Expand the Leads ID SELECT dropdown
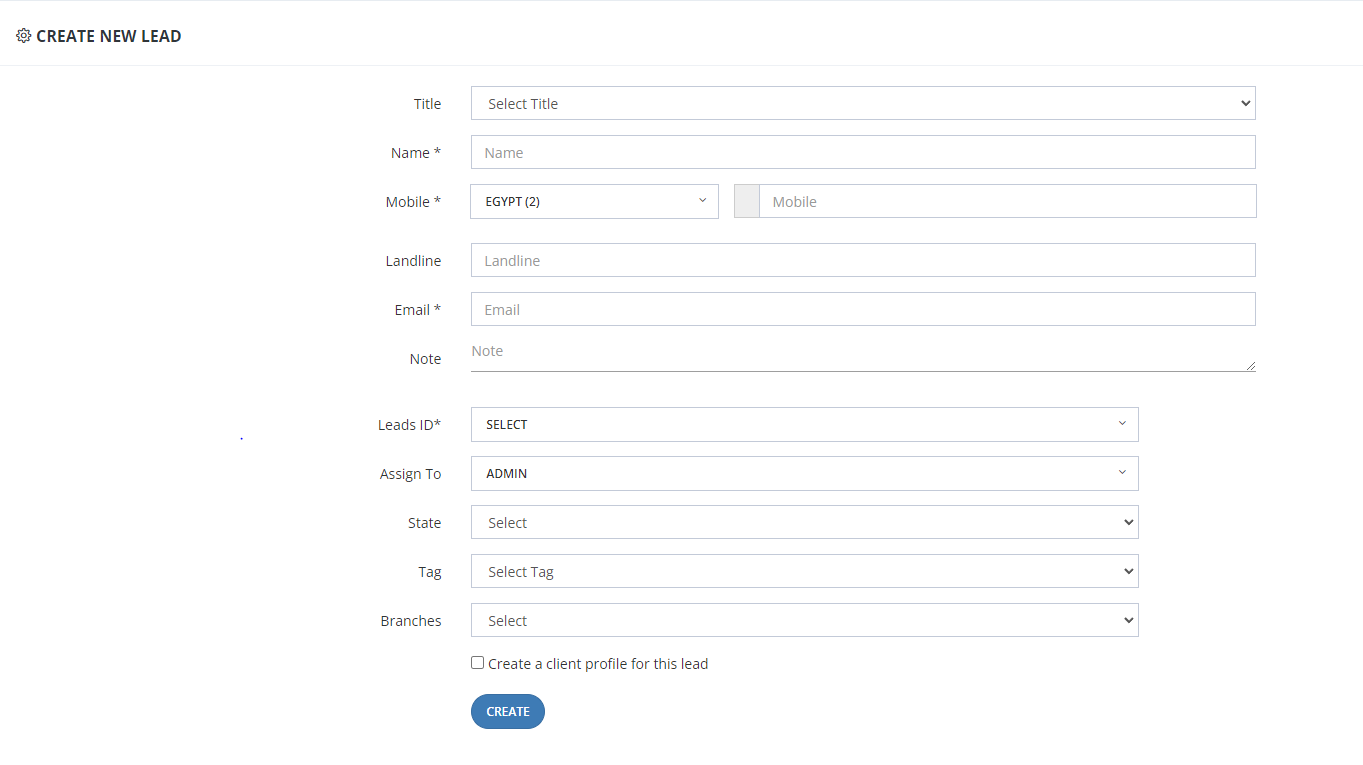Screen dimensions: 1363x765 [804, 424]
